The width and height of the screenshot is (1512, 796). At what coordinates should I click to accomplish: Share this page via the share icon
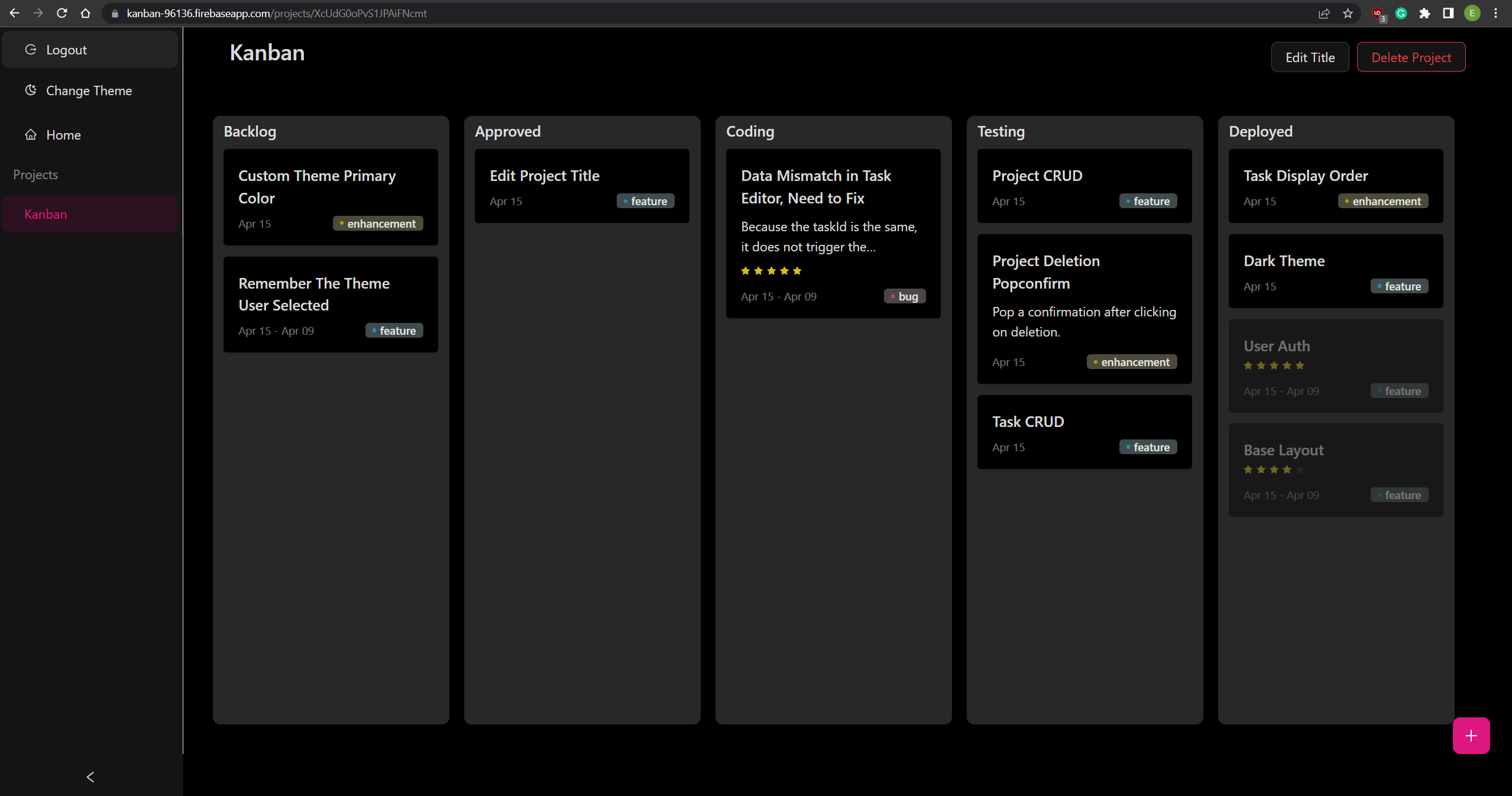tap(1324, 13)
